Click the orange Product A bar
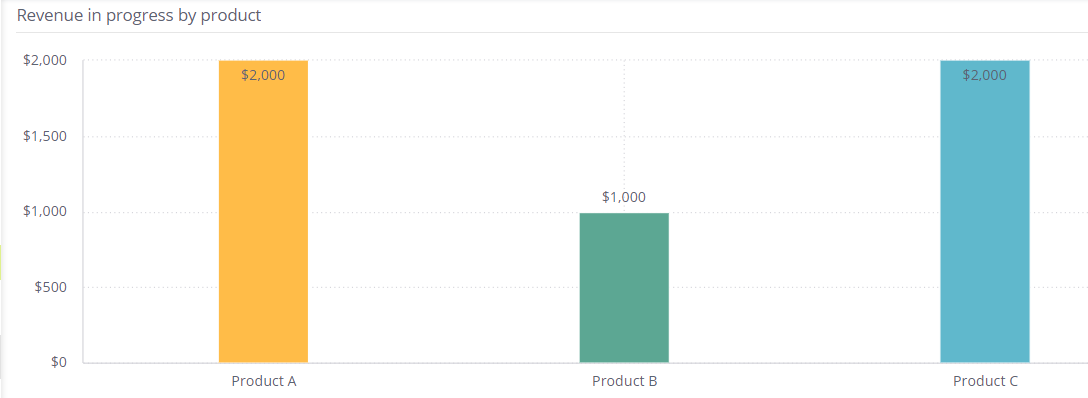This screenshot has width=1088, height=398. click(x=263, y=211)
